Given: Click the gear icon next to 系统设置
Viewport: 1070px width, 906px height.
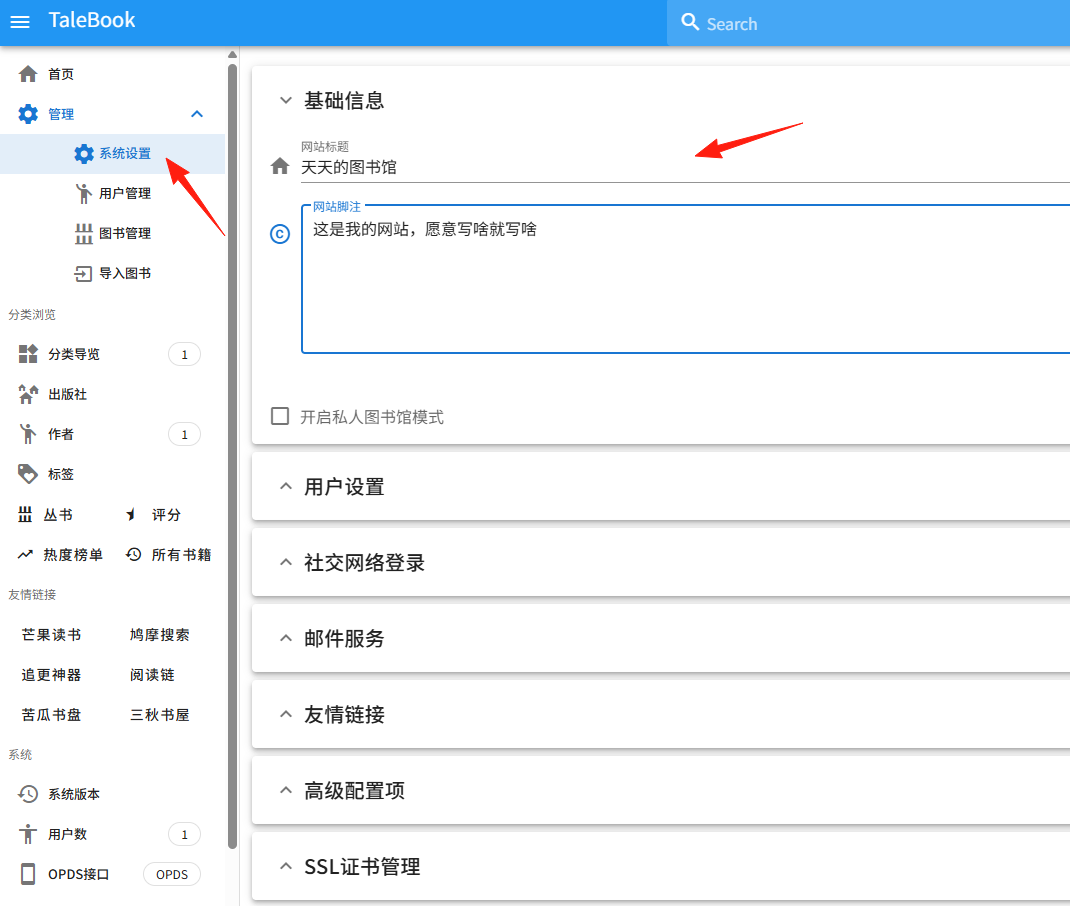Looking at the screenshot, I should pyautogui.click(x=83, y=154).
